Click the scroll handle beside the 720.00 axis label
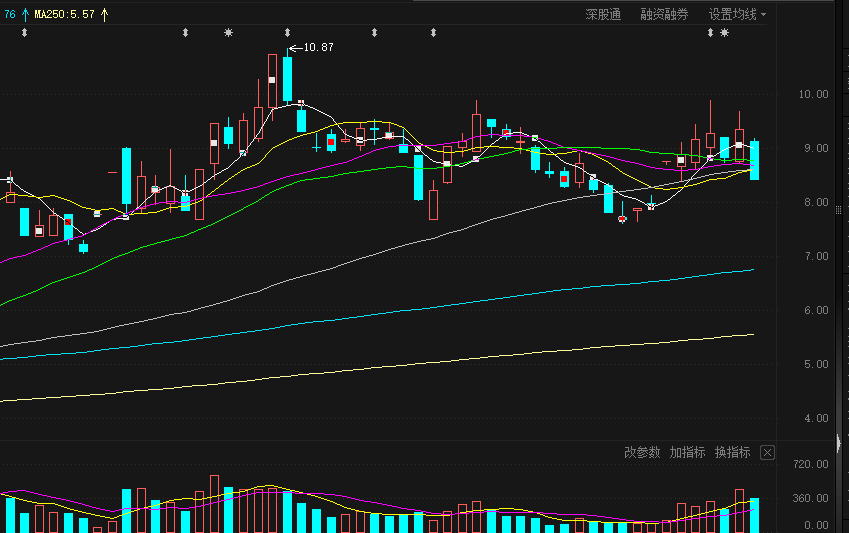Image resolution: width=849 pixels, height=533 pixels. (x=839, y=444)
